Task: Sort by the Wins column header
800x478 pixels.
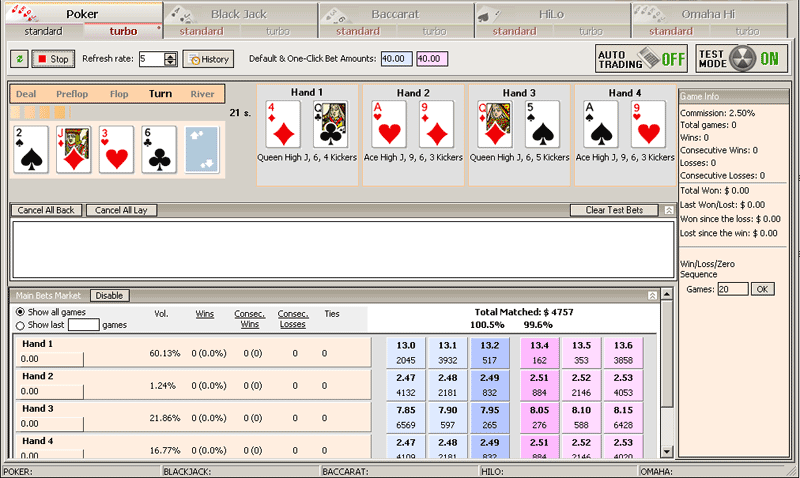Action: tap(205, 314)
